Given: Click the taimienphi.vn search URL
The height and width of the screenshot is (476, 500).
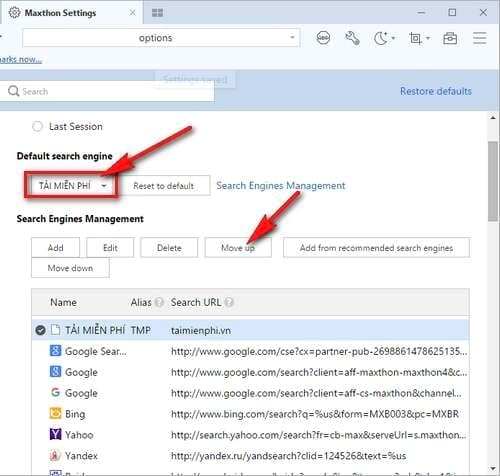Looking at the screenshot, I should tap(201, 330).
